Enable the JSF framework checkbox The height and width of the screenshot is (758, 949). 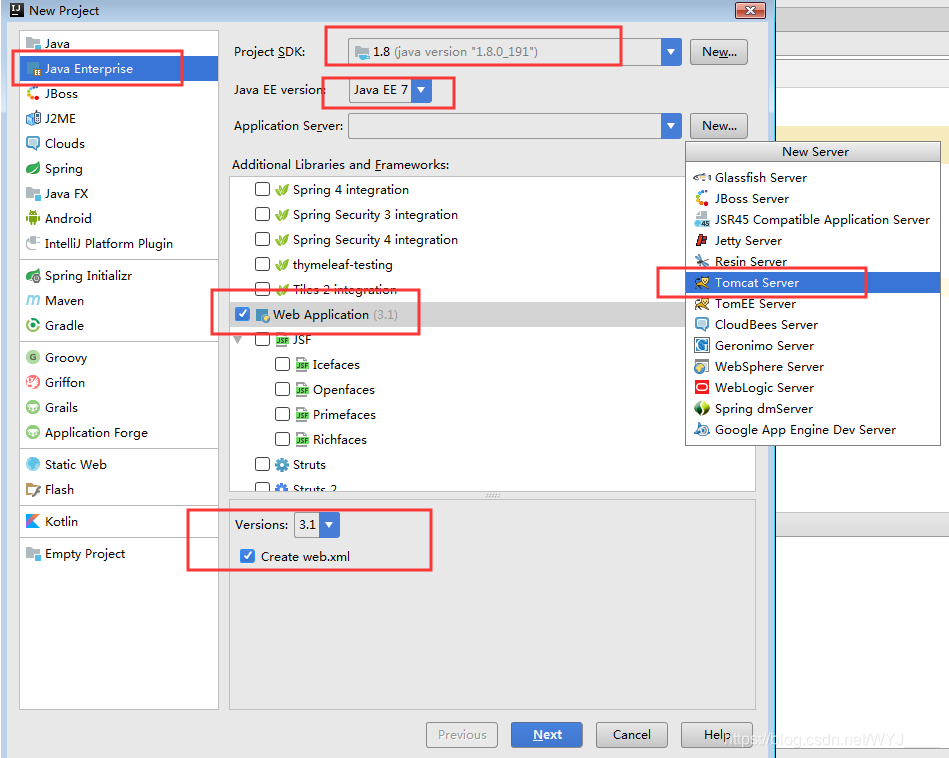pyautogui.click(x=263, y=339)
